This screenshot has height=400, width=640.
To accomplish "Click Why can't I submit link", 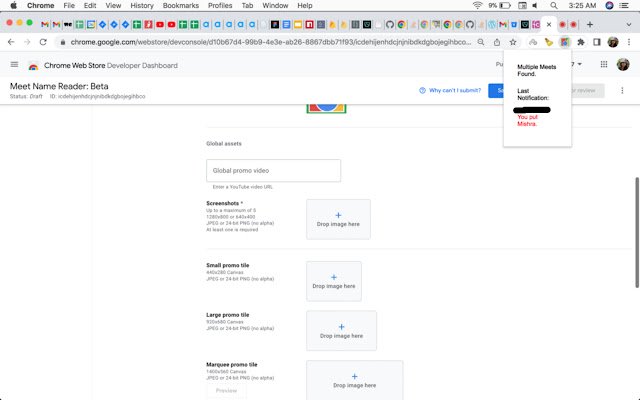I will 450,90.
